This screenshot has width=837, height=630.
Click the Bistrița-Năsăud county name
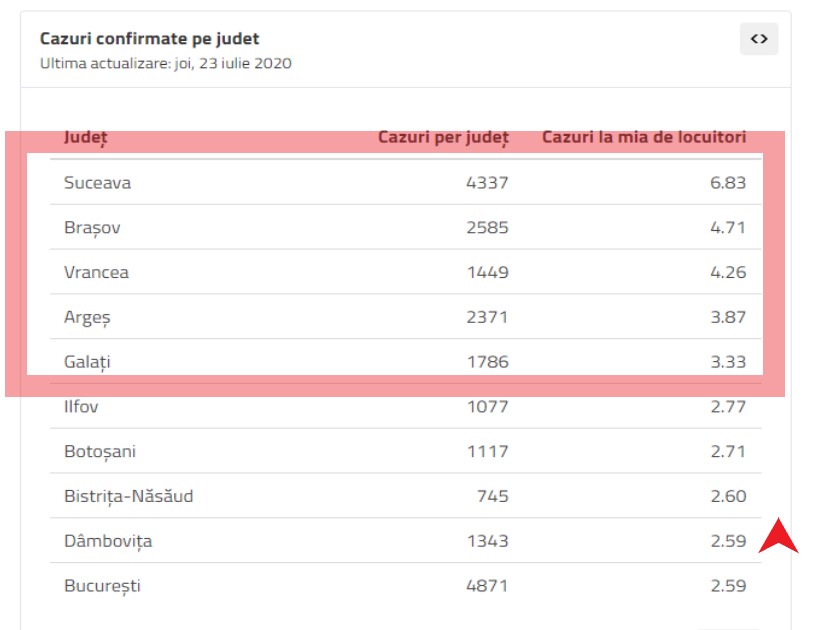[129, 496]
